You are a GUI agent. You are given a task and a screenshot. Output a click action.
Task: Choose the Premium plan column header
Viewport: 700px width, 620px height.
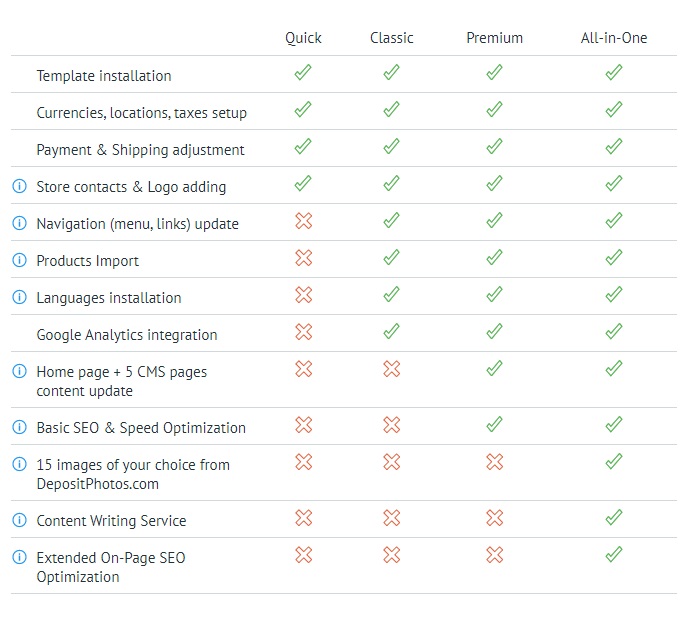coord(494,38)
